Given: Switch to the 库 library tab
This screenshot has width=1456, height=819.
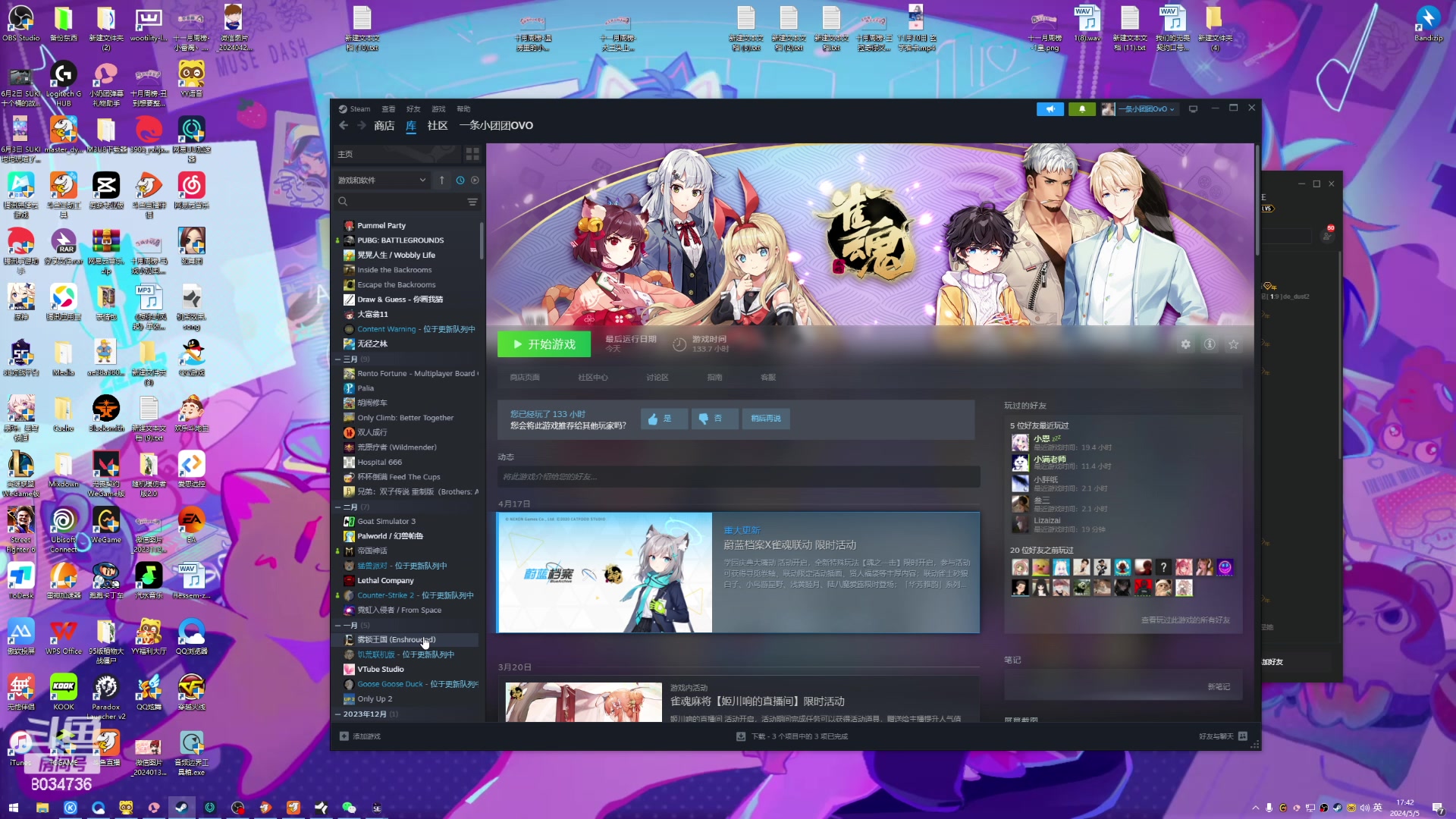Looking at the screenshot, I should [x=411, y=126].
